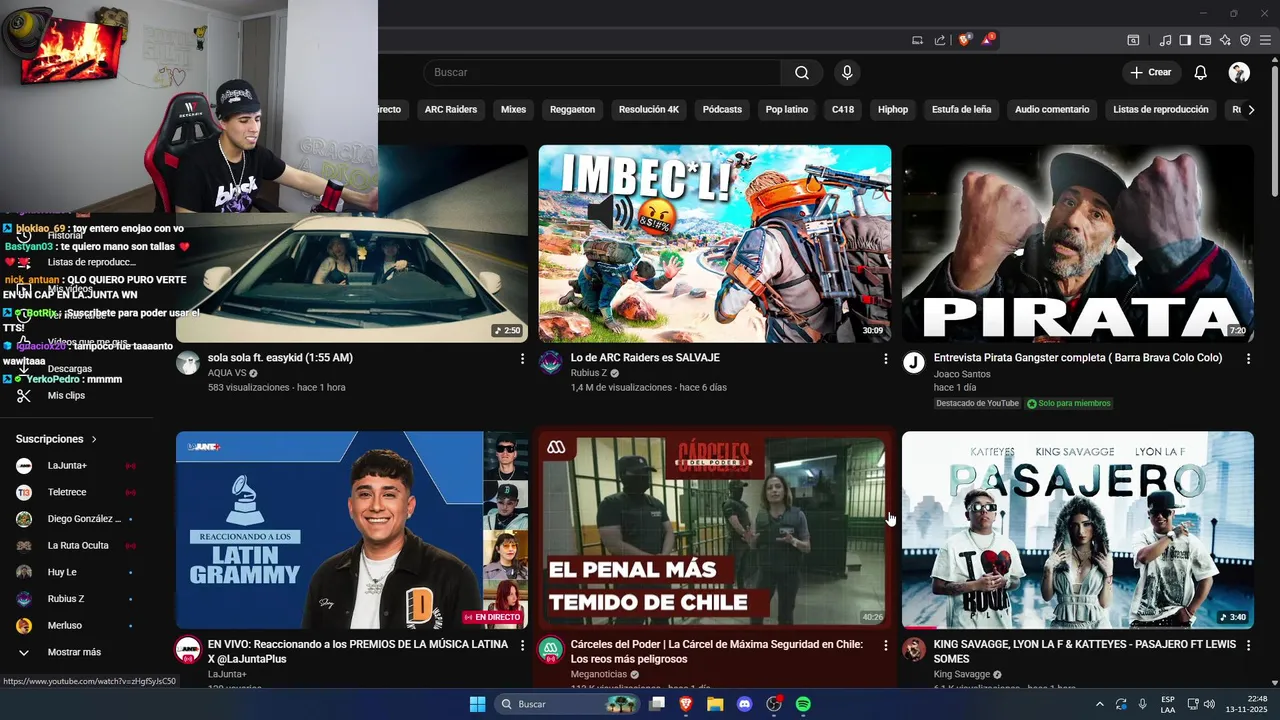Viewport: 1280px width, 720px height.
Task: Select the Listas de reproducción filter chip
Action: coord(1161,110)
